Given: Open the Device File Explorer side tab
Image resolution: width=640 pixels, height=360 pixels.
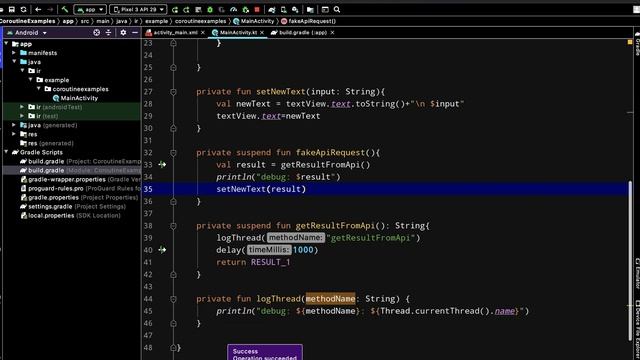Looking at the screenshot, I should click(637, 330).
